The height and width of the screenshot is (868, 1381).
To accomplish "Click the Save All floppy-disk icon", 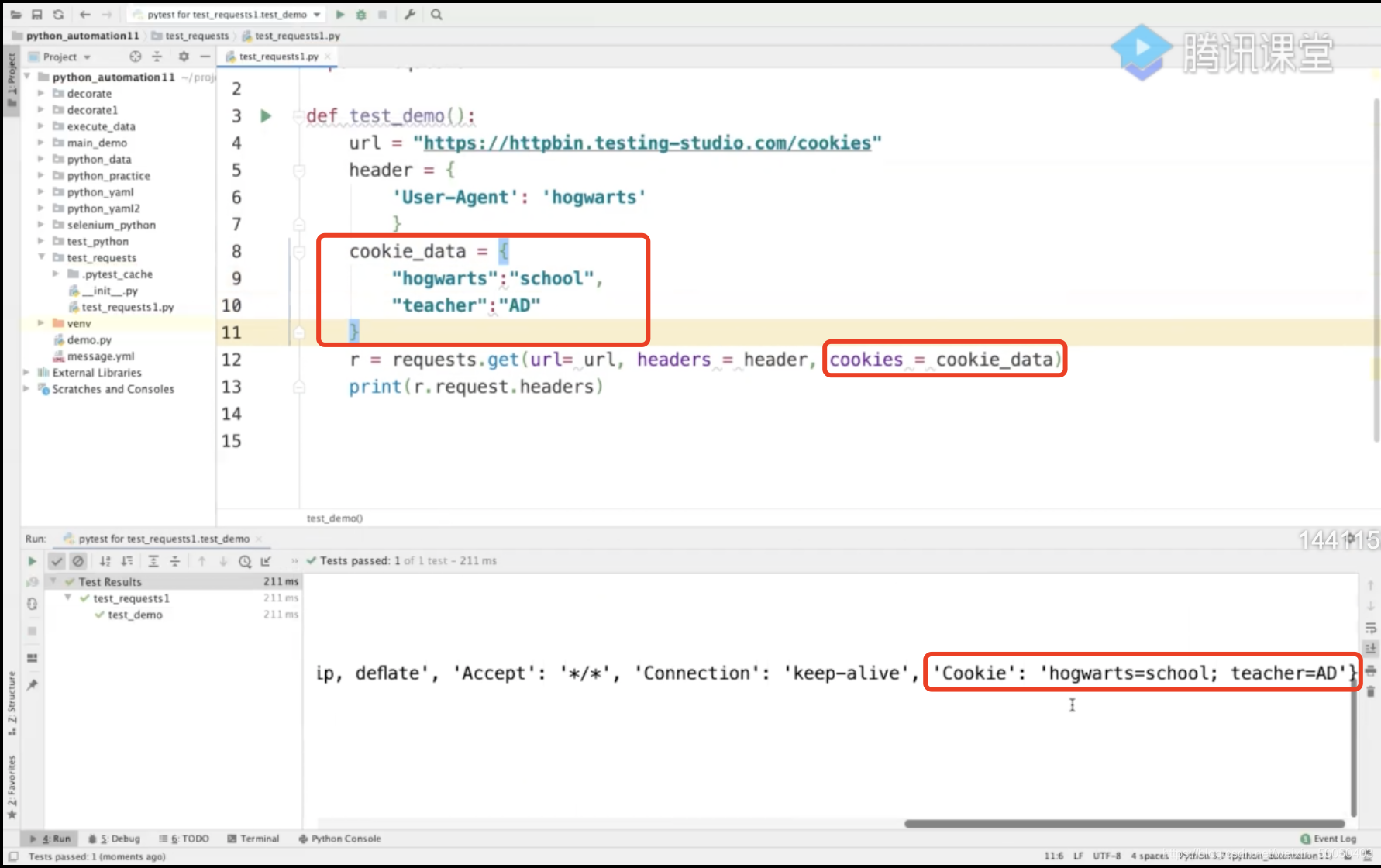I will point(36,15).
